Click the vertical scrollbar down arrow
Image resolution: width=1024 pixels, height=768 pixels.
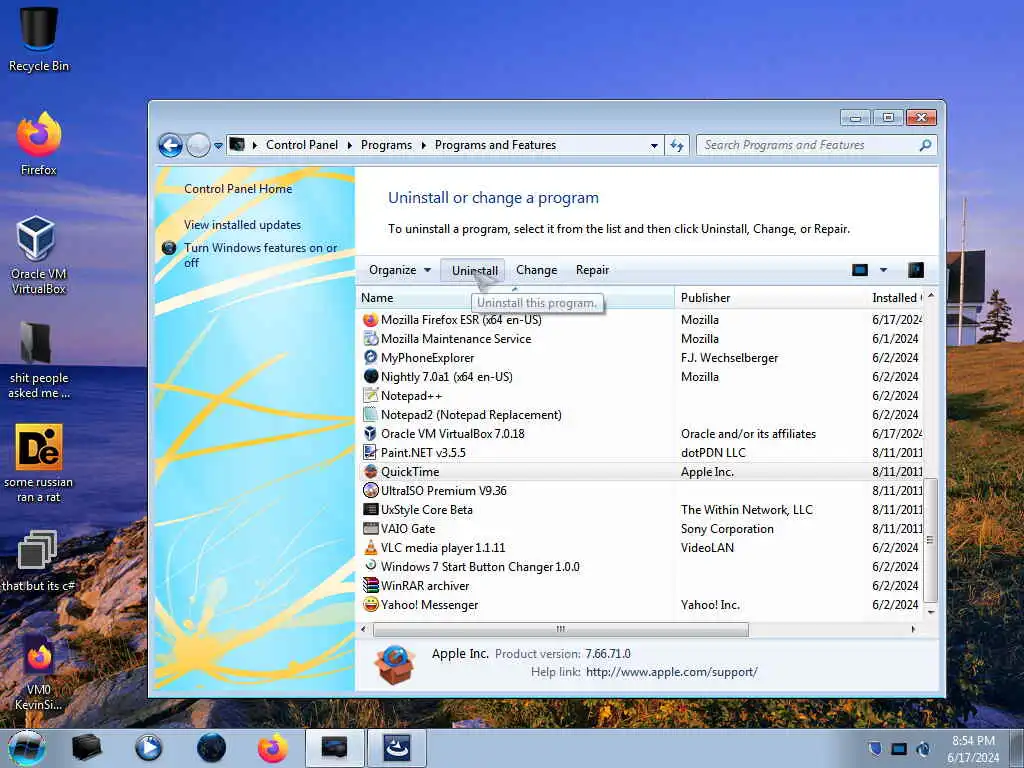click(931, 613)
